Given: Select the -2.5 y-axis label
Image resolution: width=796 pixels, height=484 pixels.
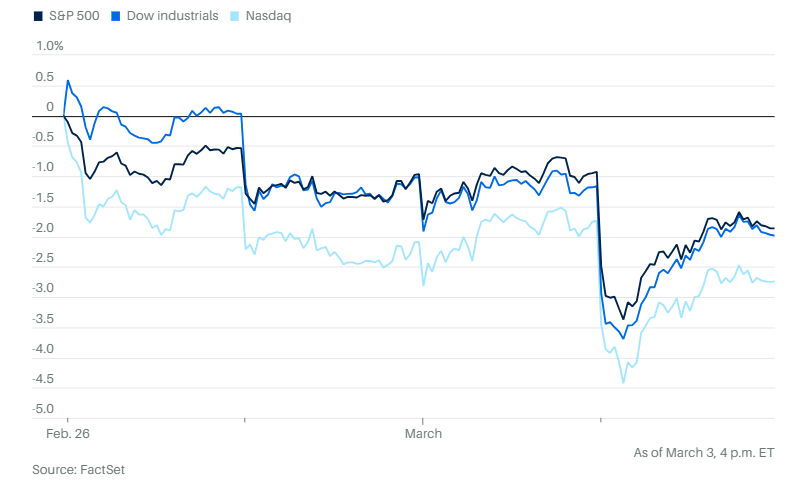Looking at the screenshot, I should point(44,259).
